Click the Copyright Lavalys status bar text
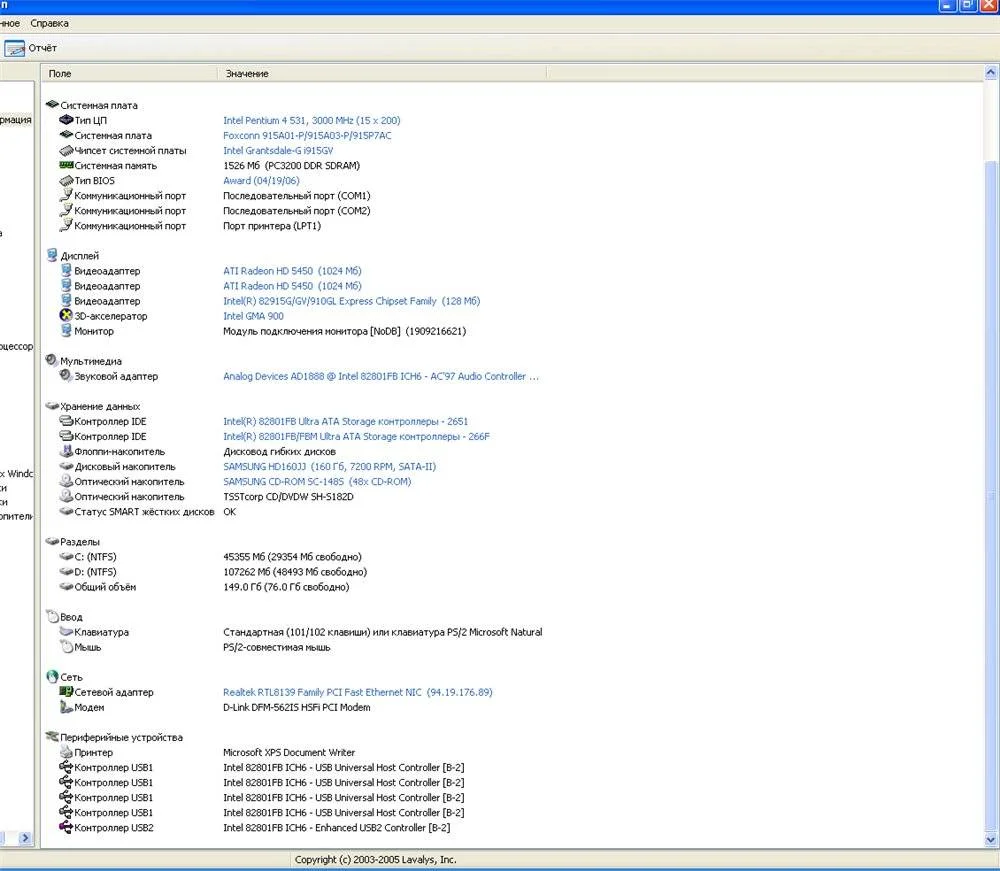Screen dimensions: 1000x871 (376, 860)
